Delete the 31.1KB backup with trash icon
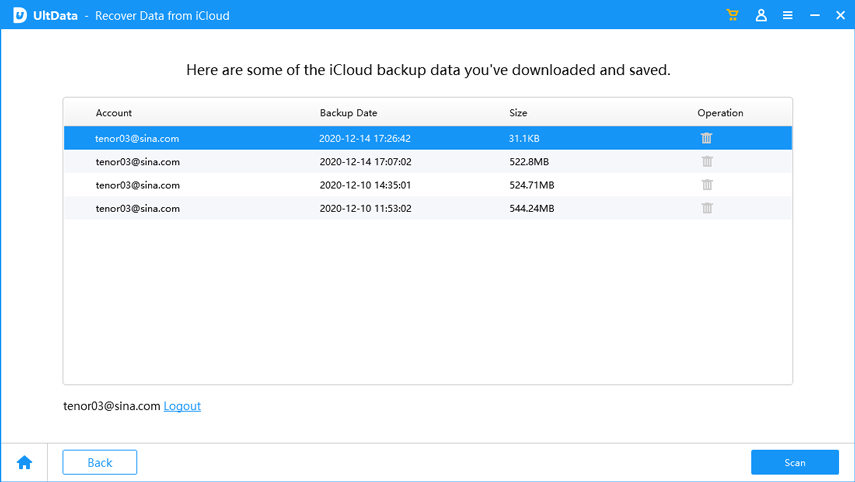This screenshot has height=482, width=855. tap(707, 138)
